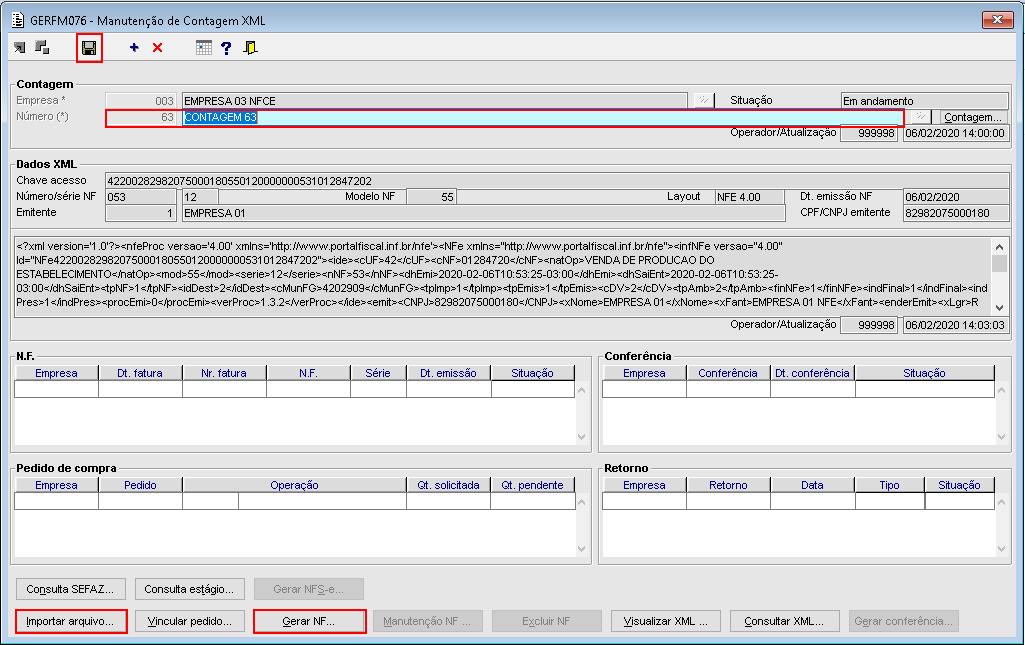Sort N.F. grid by Dt. emissão header
1025x645 pixels.
(448, 373)
